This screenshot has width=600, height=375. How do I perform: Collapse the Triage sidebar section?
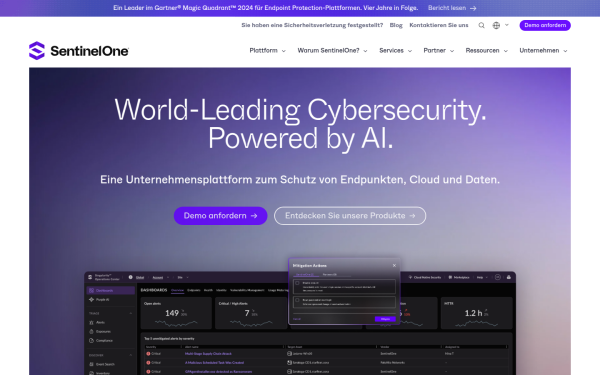point(131,313)
